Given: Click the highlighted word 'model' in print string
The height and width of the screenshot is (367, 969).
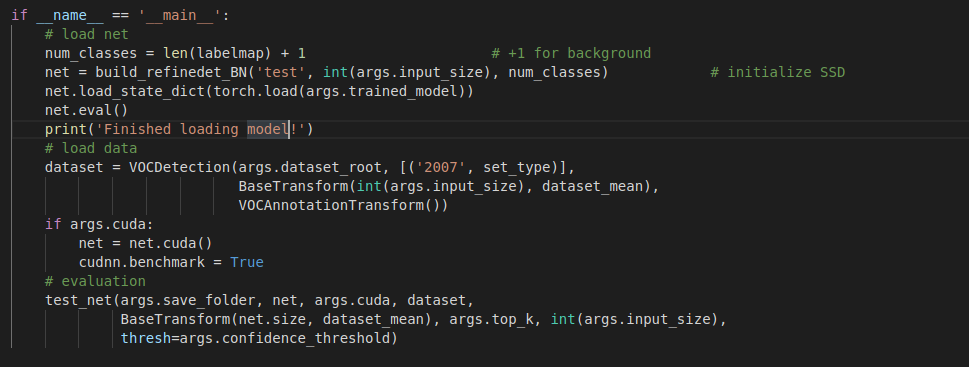Looking at the screenshot, I should [268, 129].
